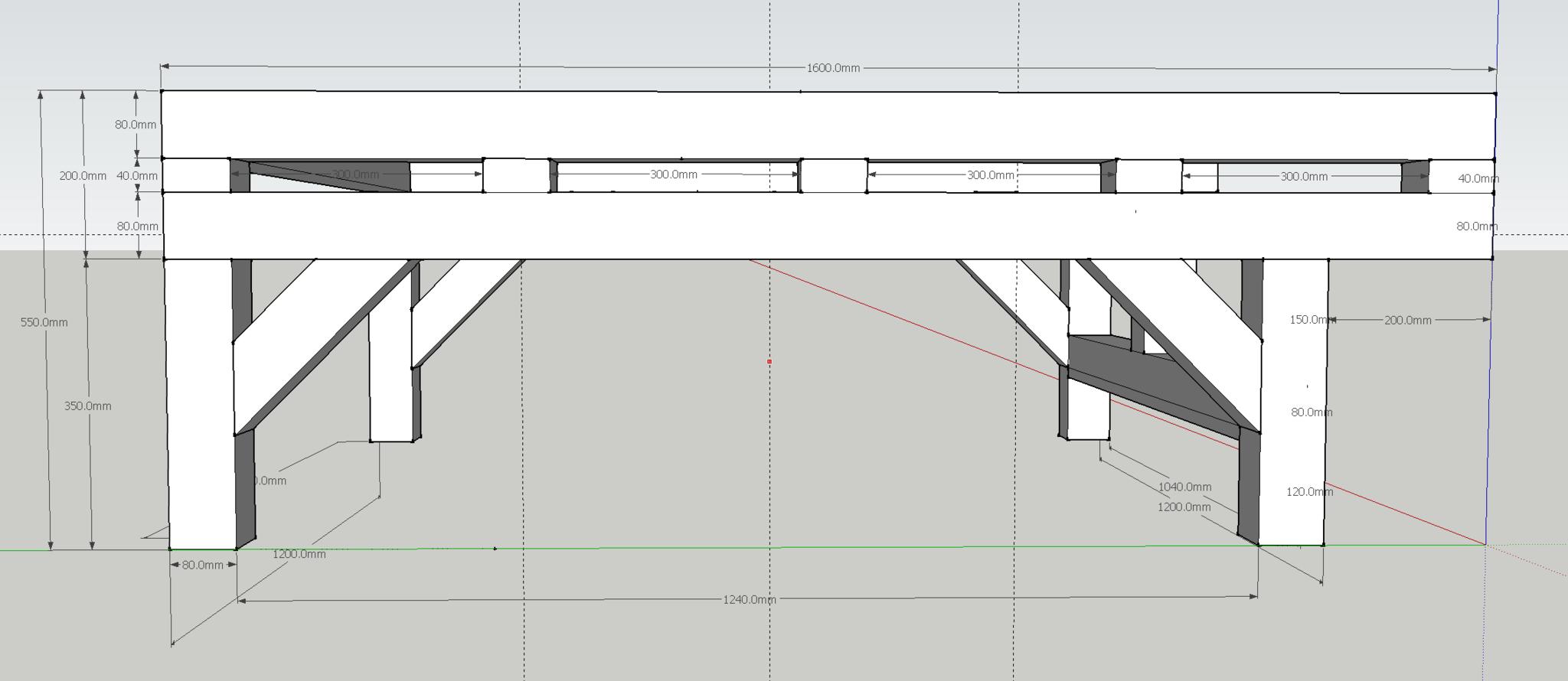Select the 150.0mm dimension label

tap(1308, 320)
